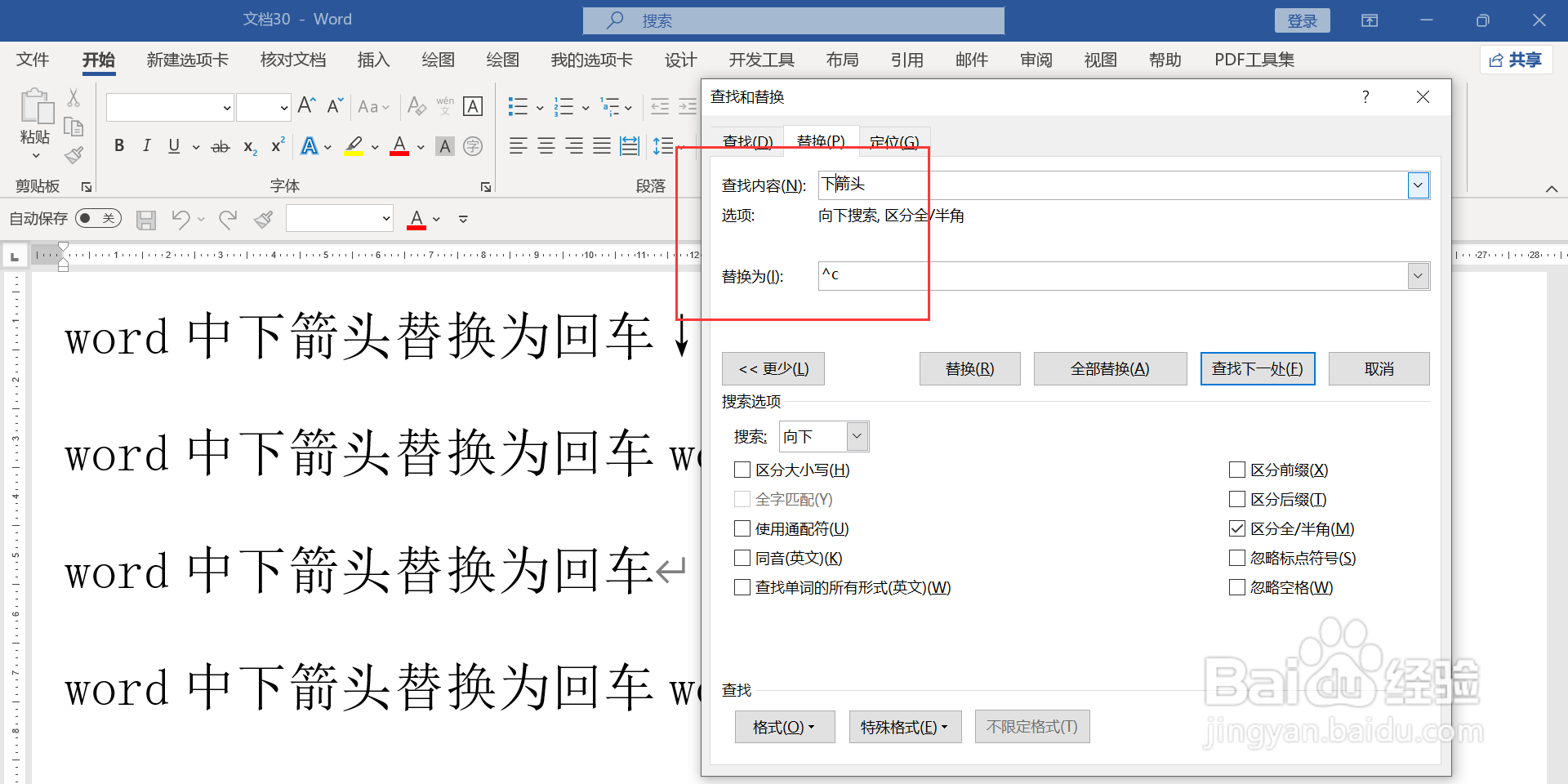Expand the 查找内容 dropdown arrow
The width and height of the screenshot is (1568, 784).
click(1419, 185)
